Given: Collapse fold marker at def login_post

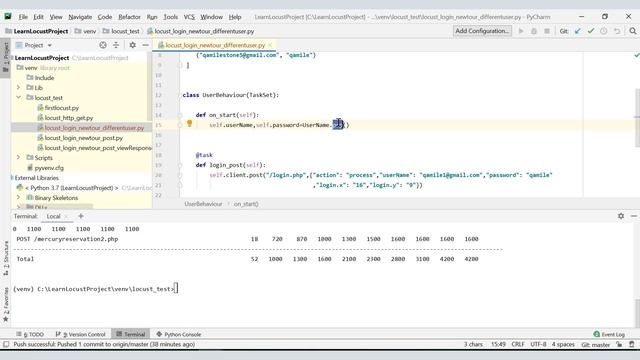Looking at the screenshot, I should click(180, 165).
